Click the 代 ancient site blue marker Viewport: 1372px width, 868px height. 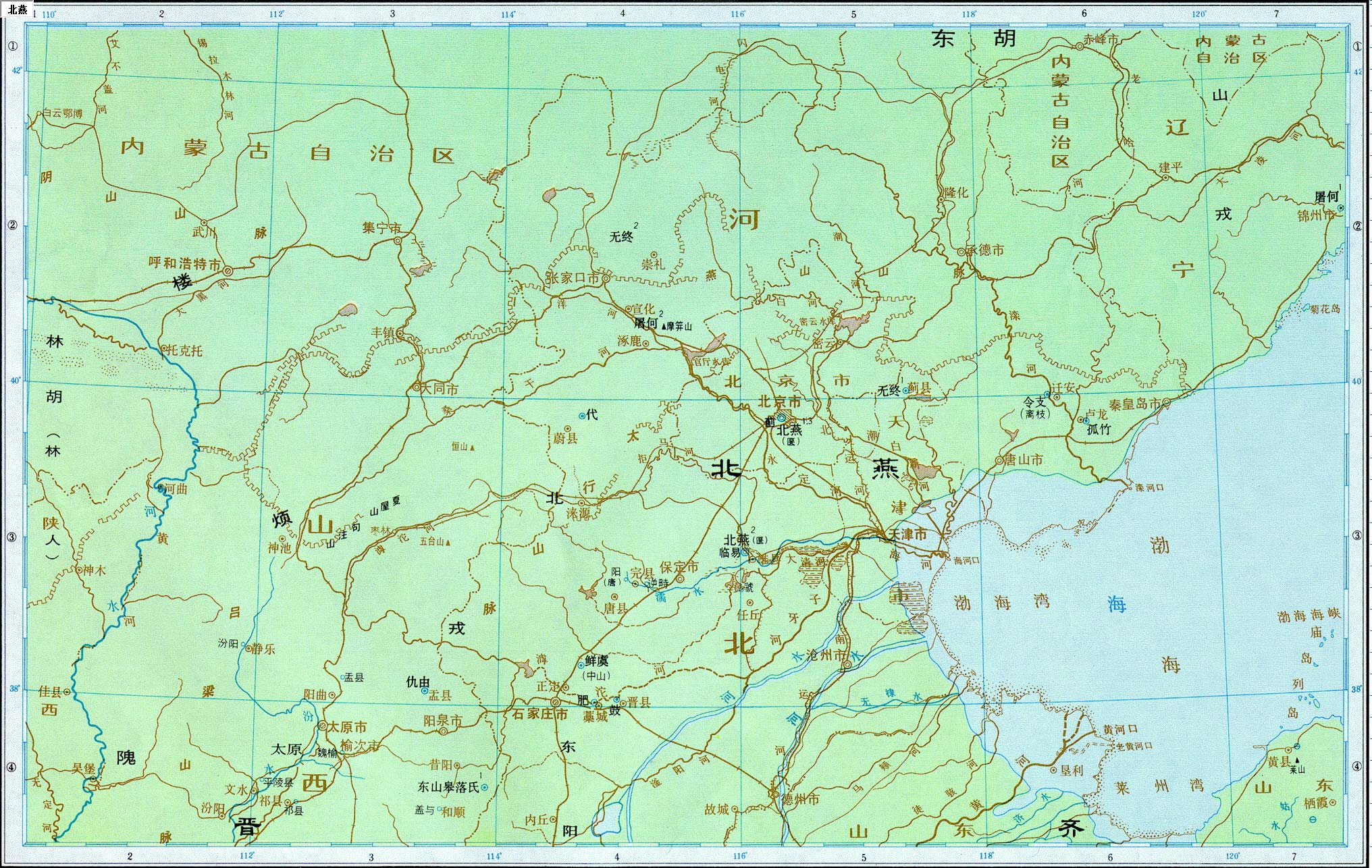(582, 416)
